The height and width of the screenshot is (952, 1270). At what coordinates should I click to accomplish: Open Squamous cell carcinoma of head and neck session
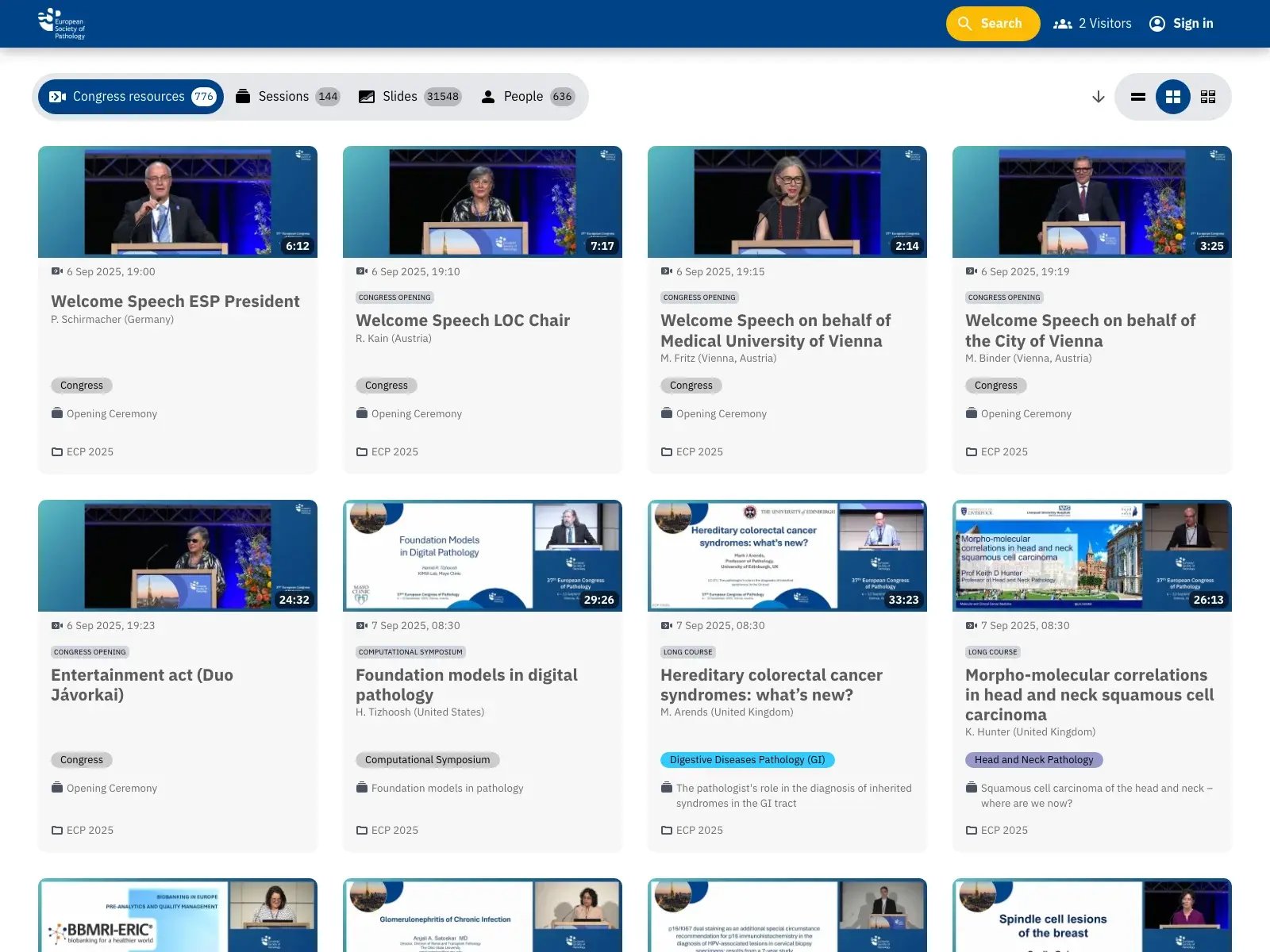point(1097,796)
